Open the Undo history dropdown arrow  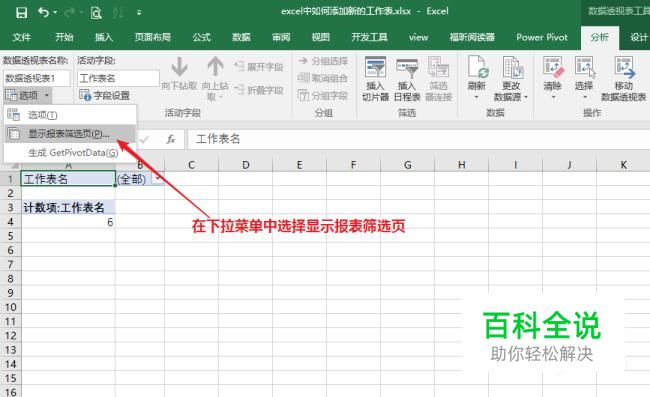(x=55, y=12)
